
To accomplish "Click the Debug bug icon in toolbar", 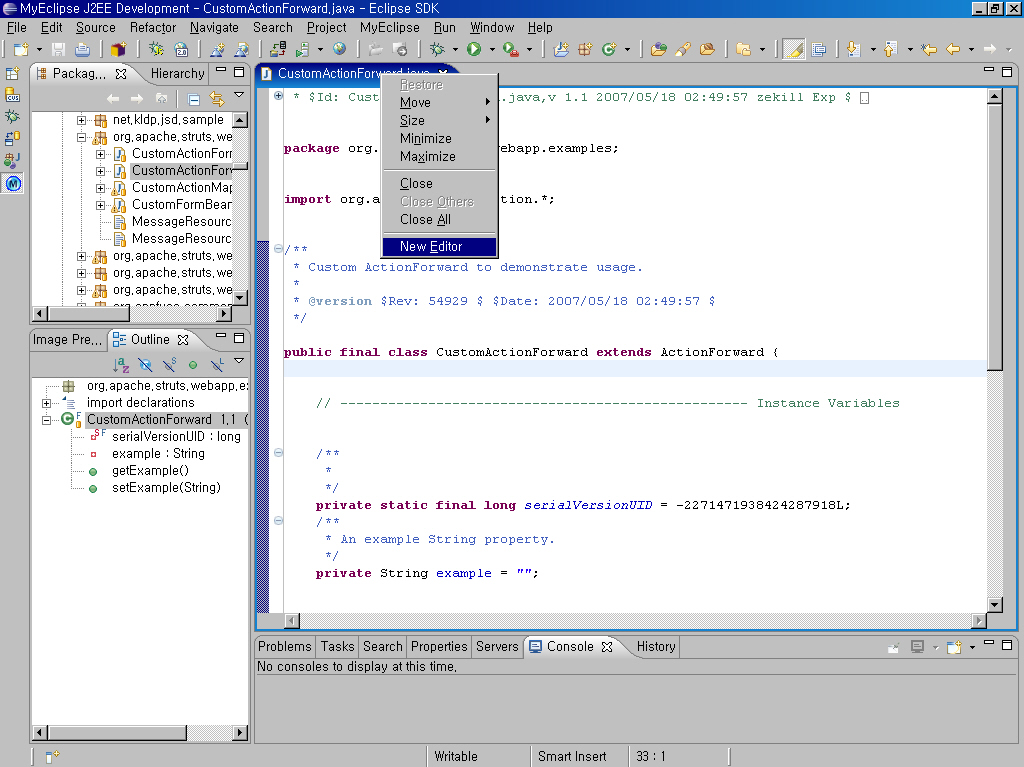I will pyautogui.click(x=437, y=49).
